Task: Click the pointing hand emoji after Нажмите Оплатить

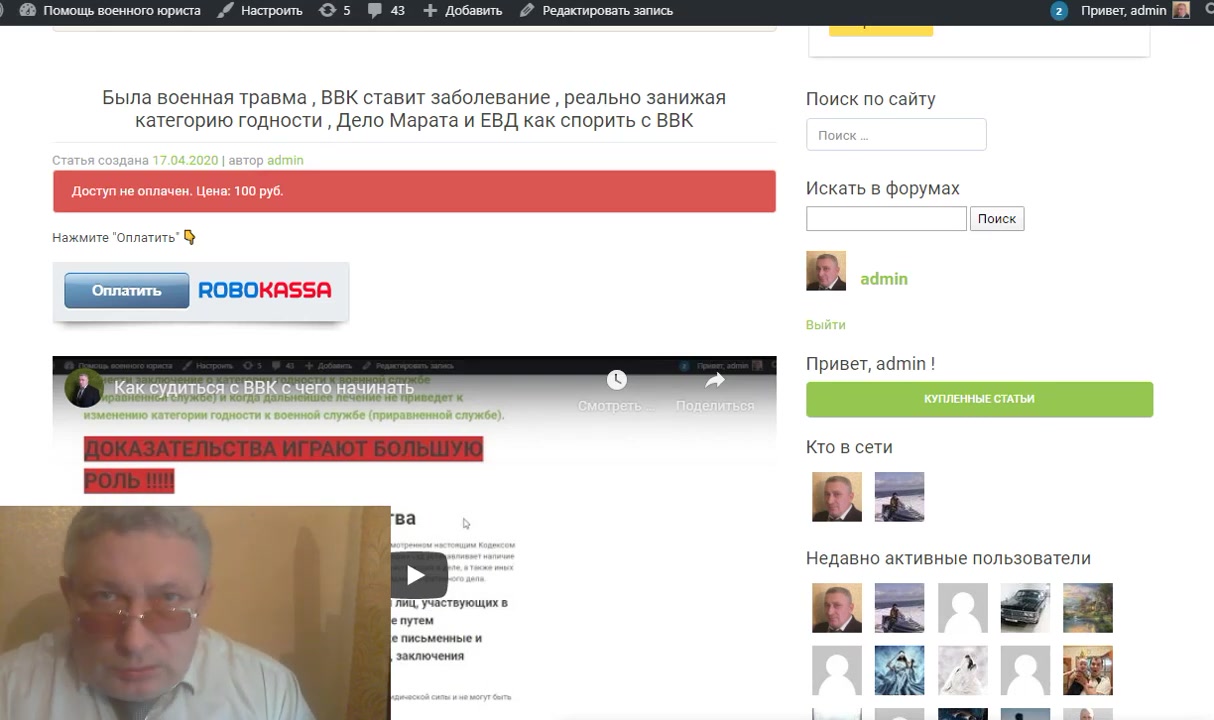Action: click(x=190, y=237)
